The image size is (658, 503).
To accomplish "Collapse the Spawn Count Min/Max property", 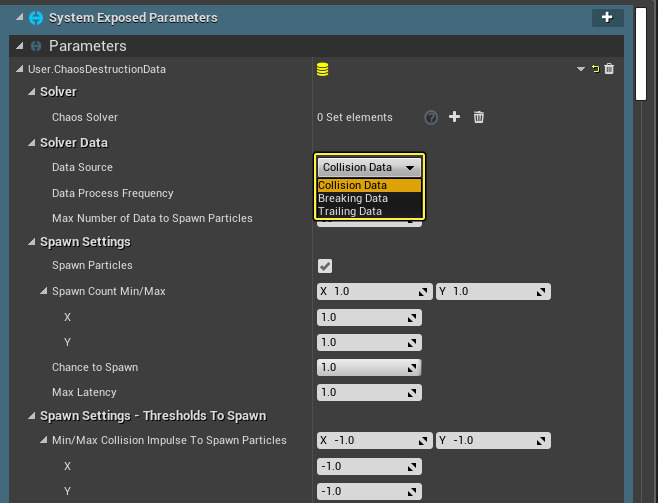I will pyautogui.click(x=44, y=291).
